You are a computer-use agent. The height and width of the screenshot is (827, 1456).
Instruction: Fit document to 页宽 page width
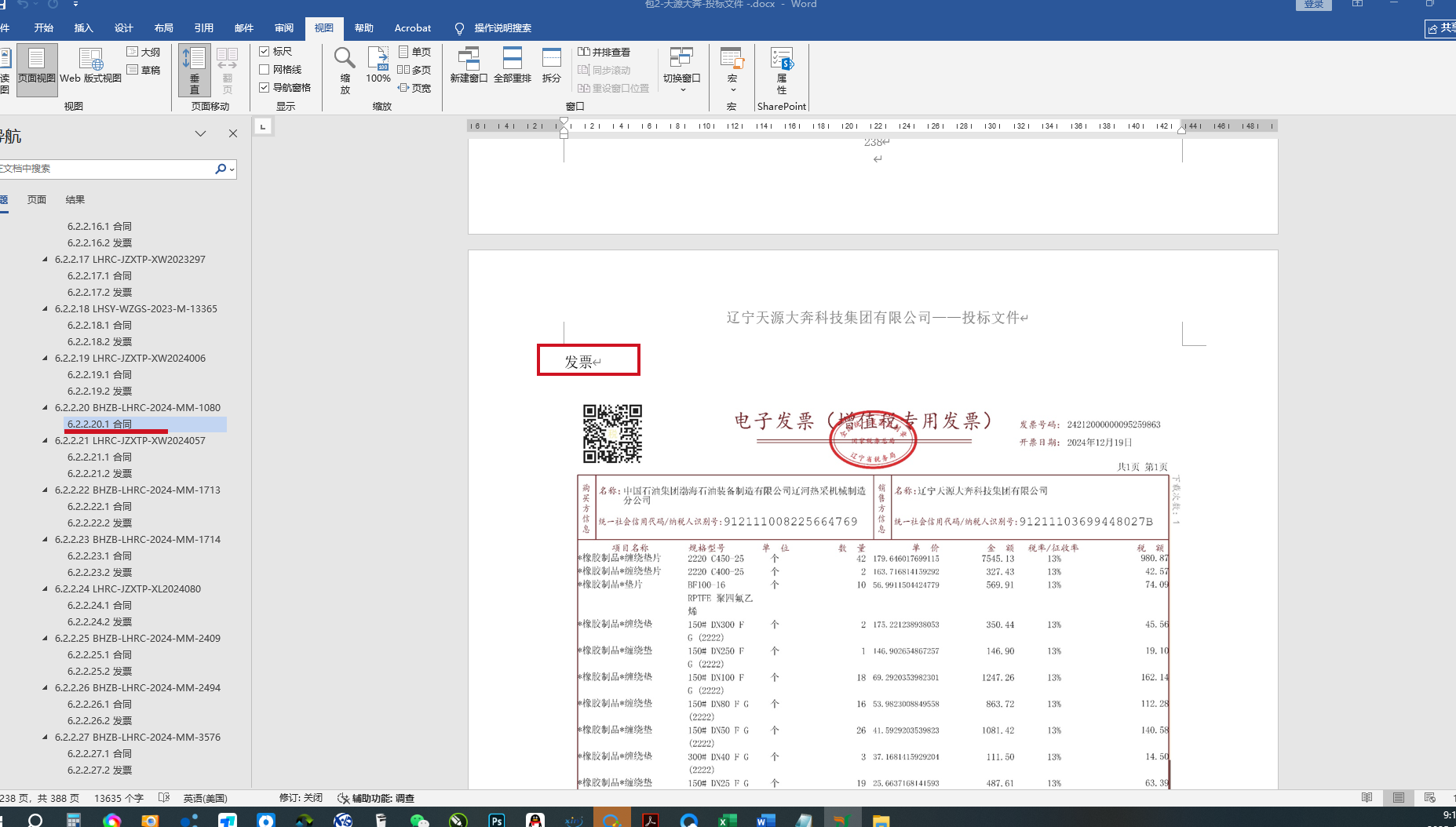click(414, 88)
